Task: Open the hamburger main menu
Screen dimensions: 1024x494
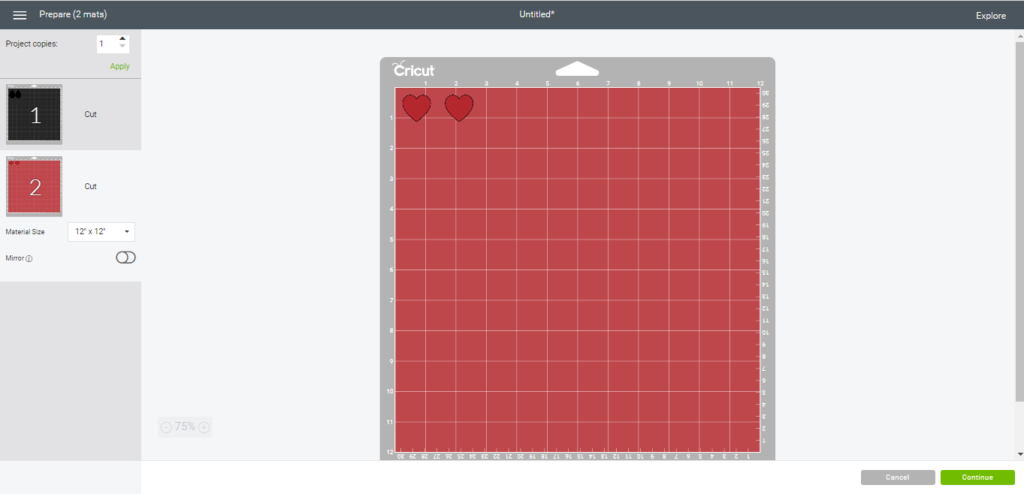Action: point(19,15)
